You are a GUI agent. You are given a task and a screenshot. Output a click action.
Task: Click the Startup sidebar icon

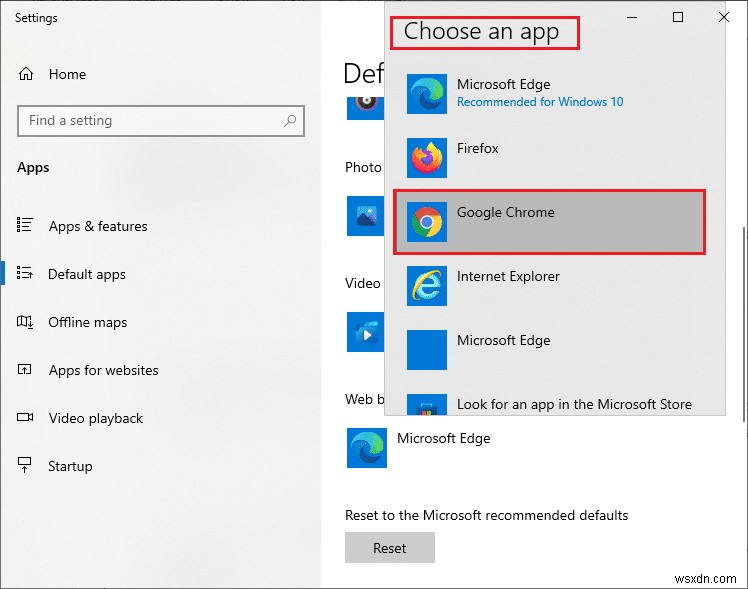coord(25,465)
